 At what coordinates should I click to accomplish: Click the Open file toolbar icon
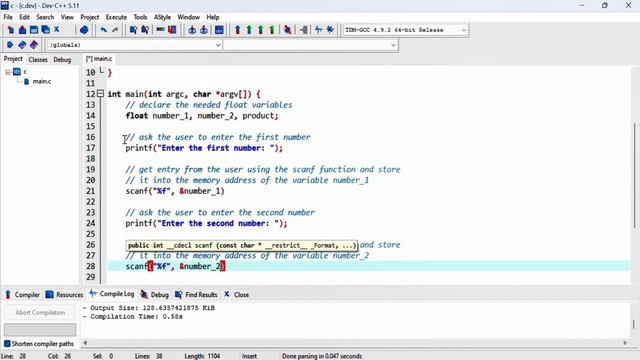pyautogui.click(x=22, y=30)
